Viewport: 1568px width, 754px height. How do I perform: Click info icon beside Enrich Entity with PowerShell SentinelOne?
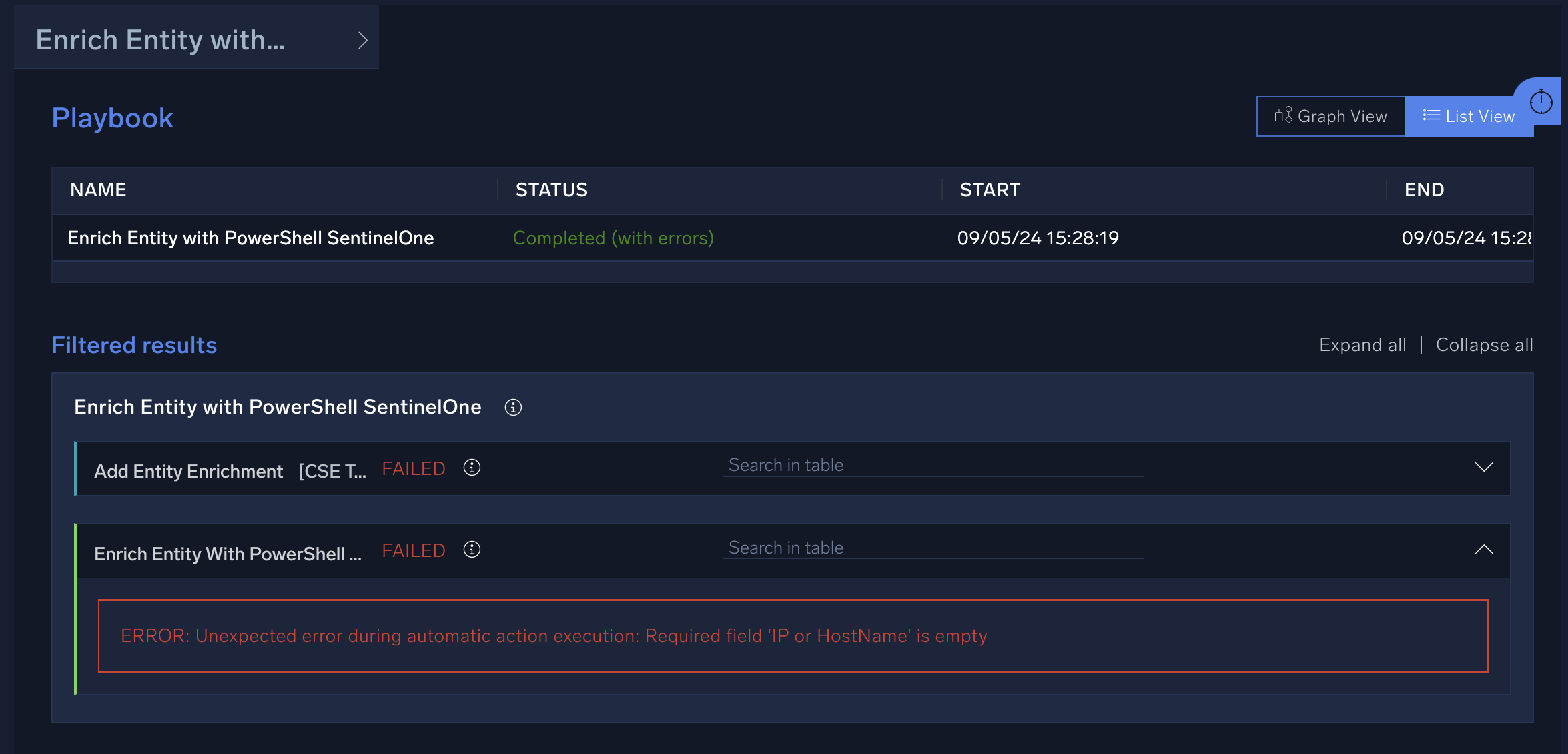(x=512, y=408)
